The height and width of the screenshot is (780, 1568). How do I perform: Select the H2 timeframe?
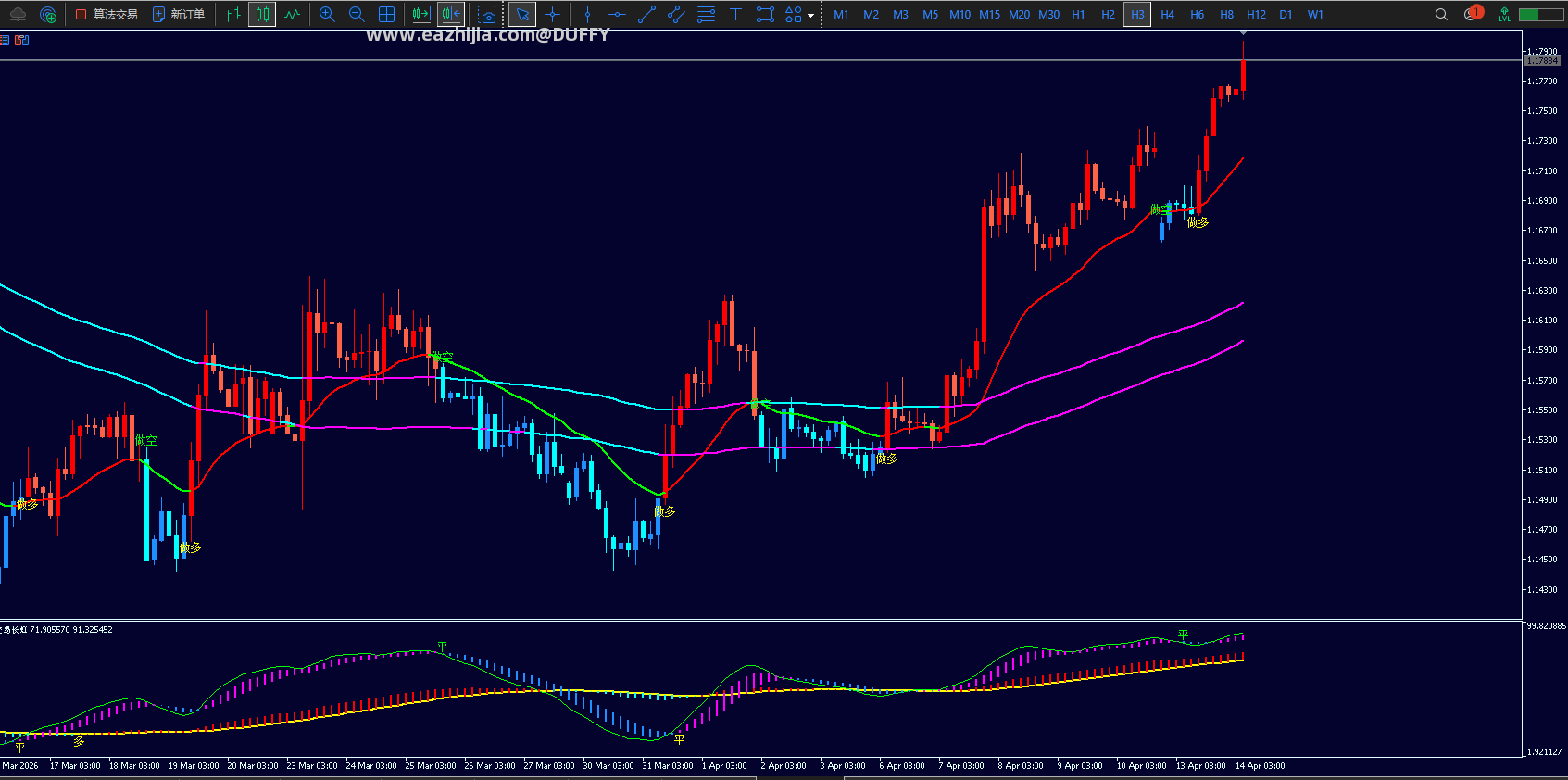pos(1108,14)
